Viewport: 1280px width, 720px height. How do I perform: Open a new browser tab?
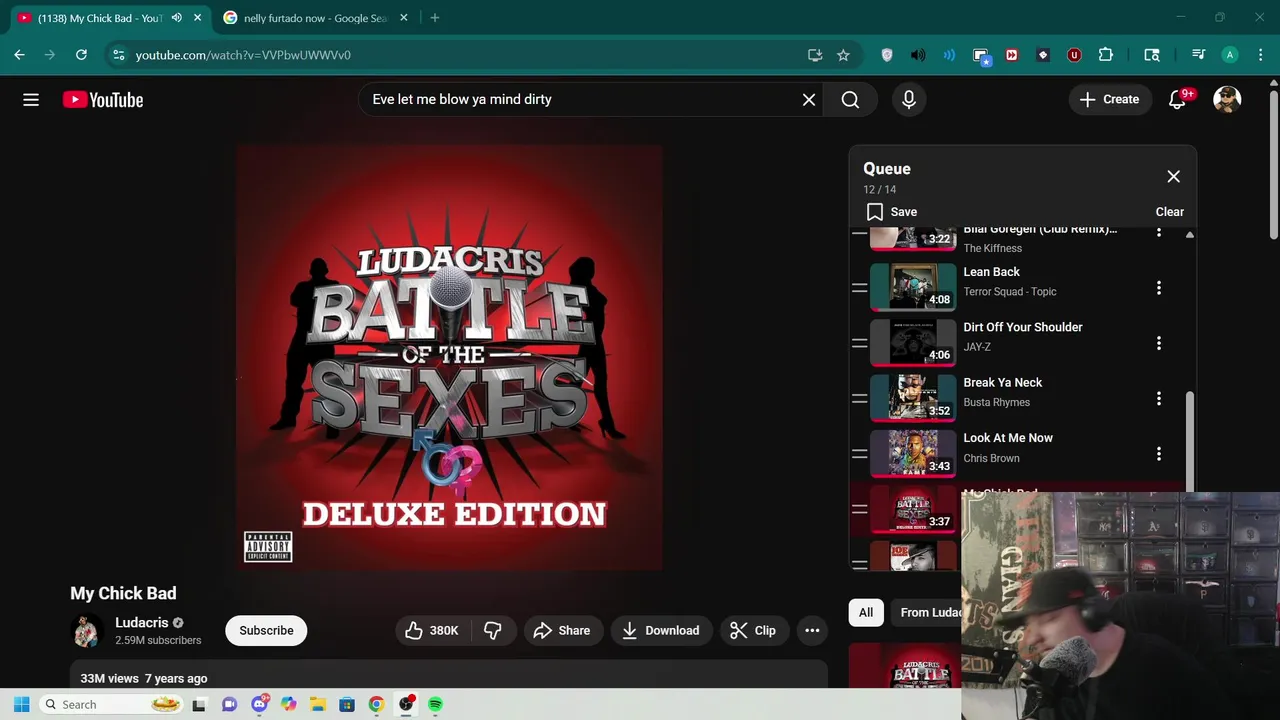434,18
